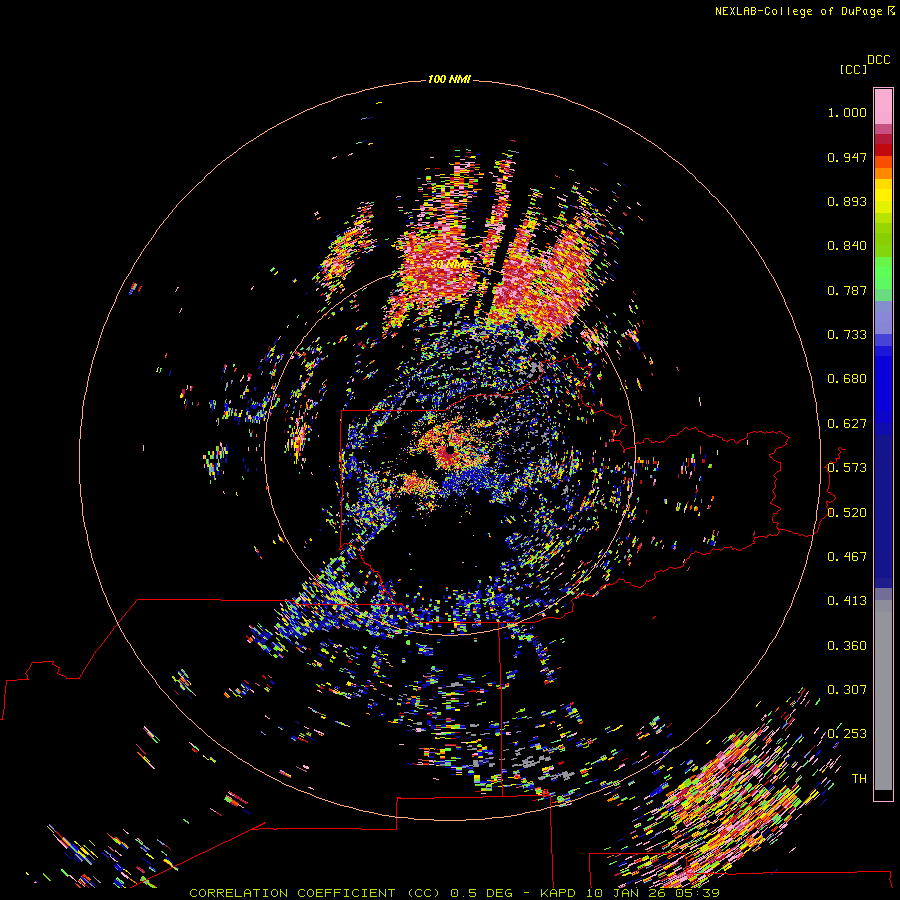Select the 0.467 legend value
The height and width of the screenshot is (900, 900).
pos(847,557)
